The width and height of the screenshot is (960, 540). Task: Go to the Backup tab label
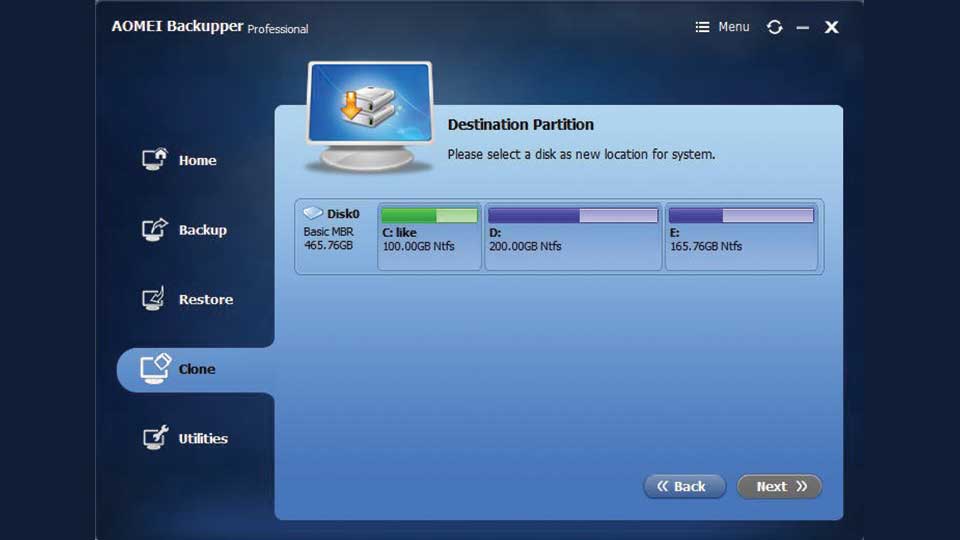pos(203,230)
